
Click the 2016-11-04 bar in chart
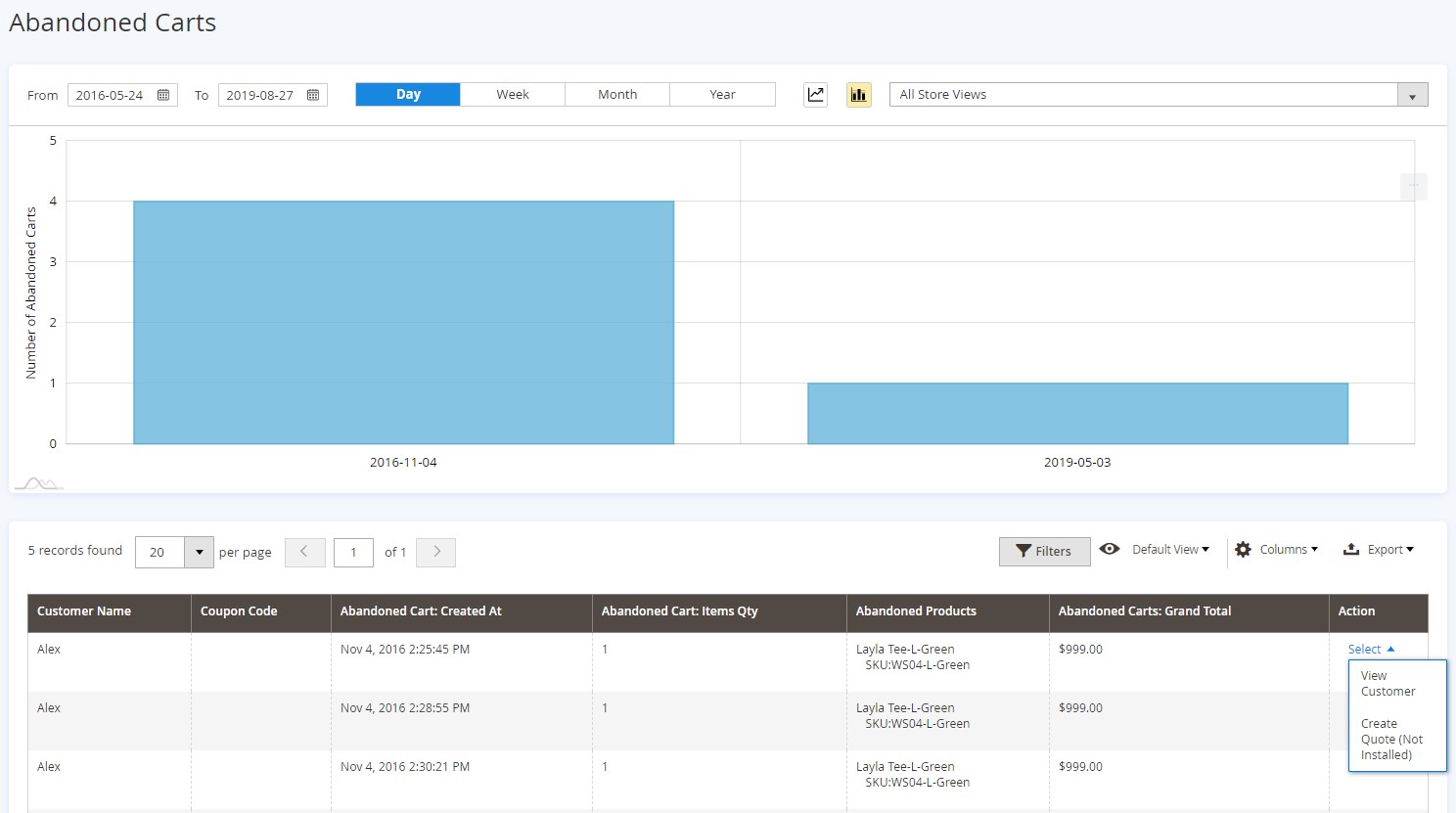tap(403, 323)
